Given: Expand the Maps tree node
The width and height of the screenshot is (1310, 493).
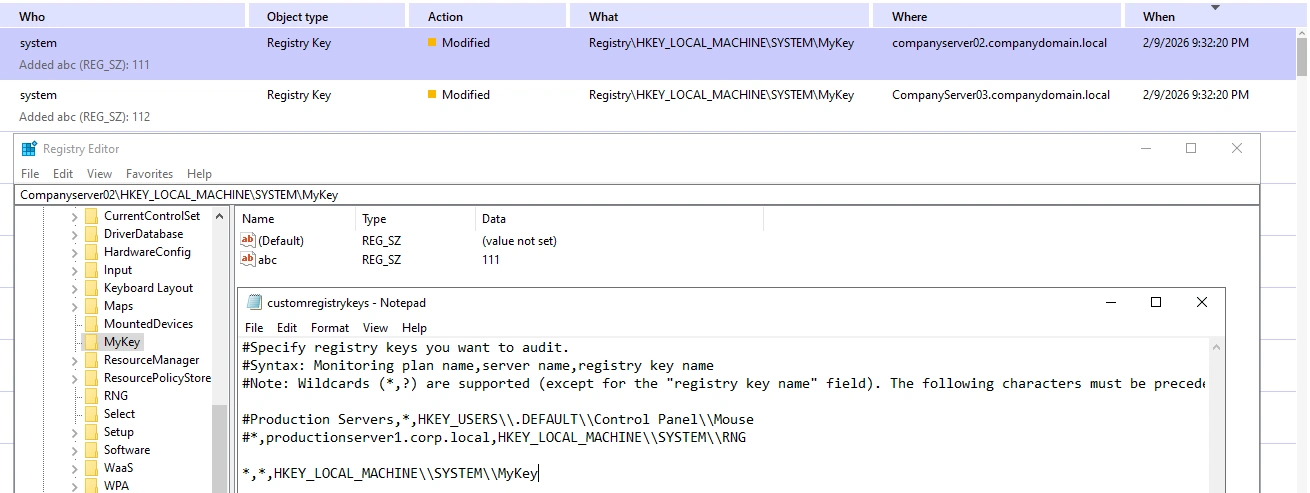Looking at the screenshot, I should (x=75, y=307).
